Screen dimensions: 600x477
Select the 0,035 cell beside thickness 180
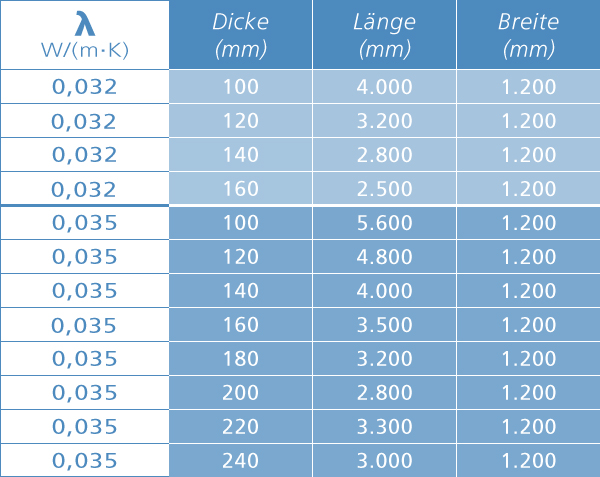coord(84,359)
